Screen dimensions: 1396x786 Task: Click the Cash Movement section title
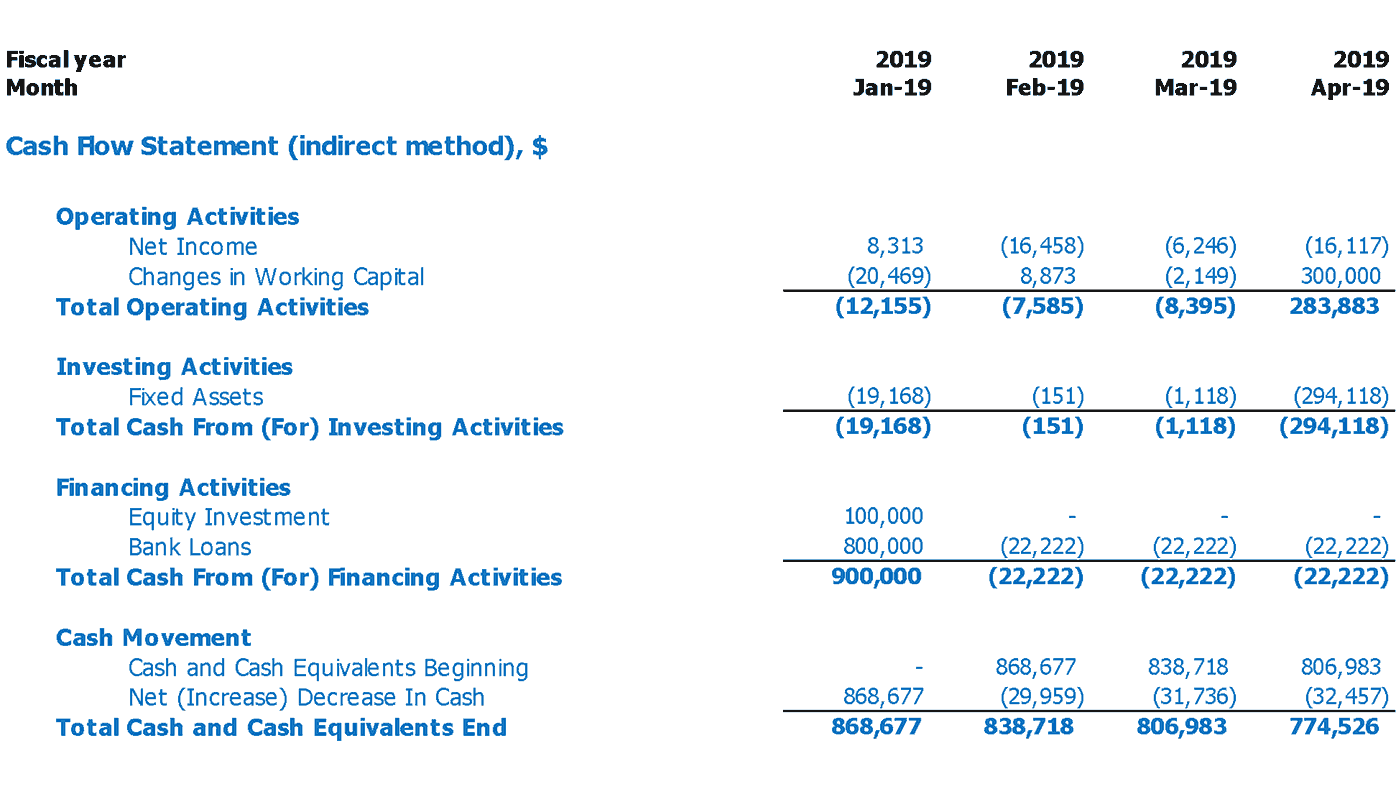click(153, 638)
